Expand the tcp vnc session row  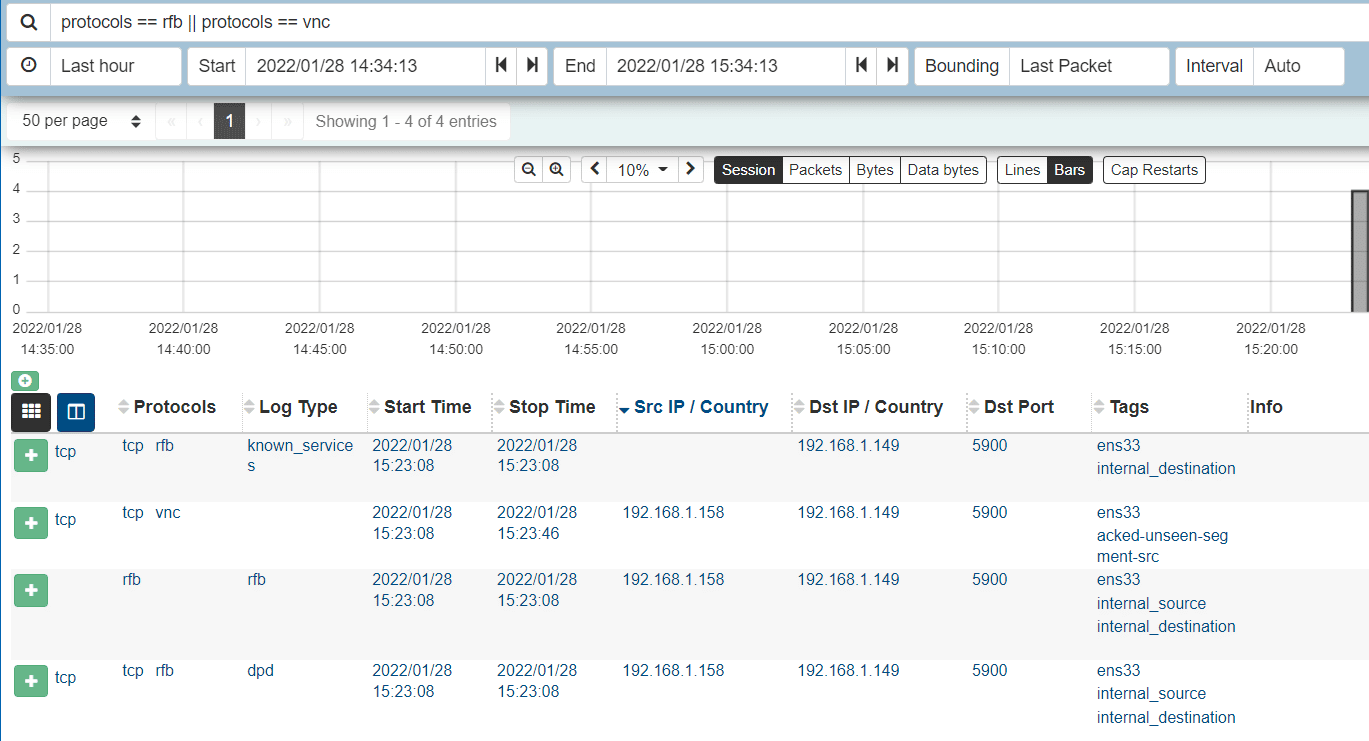(31, 522)
